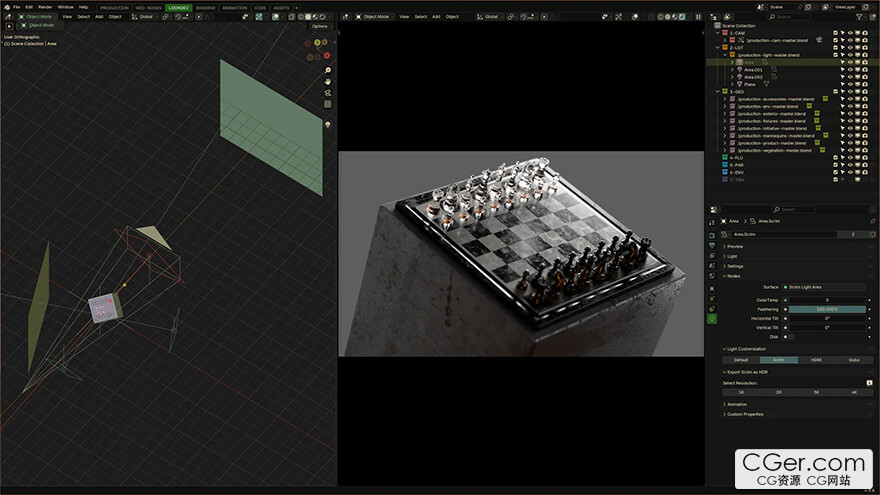This screenshot has height=495, width=880.
Task: Click the Area.Scrim light name field
Action: click(x=784, y=234)
